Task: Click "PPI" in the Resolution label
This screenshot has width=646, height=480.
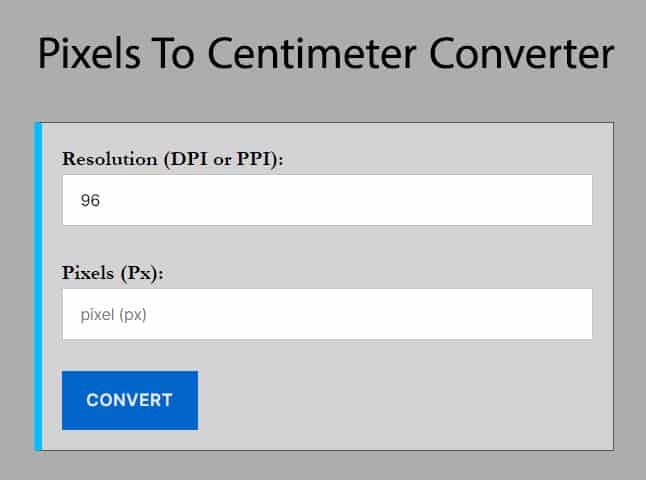Action: 254,158
